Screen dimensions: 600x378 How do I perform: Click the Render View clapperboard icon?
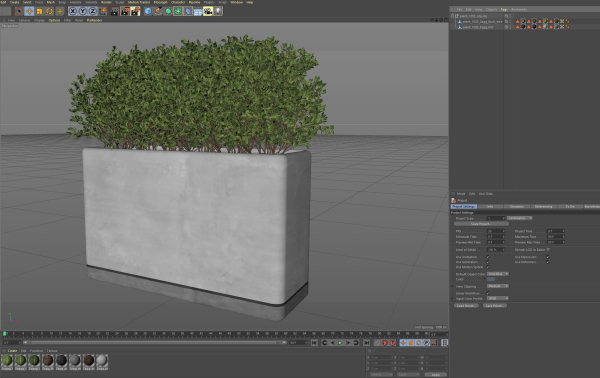(115, 11)
